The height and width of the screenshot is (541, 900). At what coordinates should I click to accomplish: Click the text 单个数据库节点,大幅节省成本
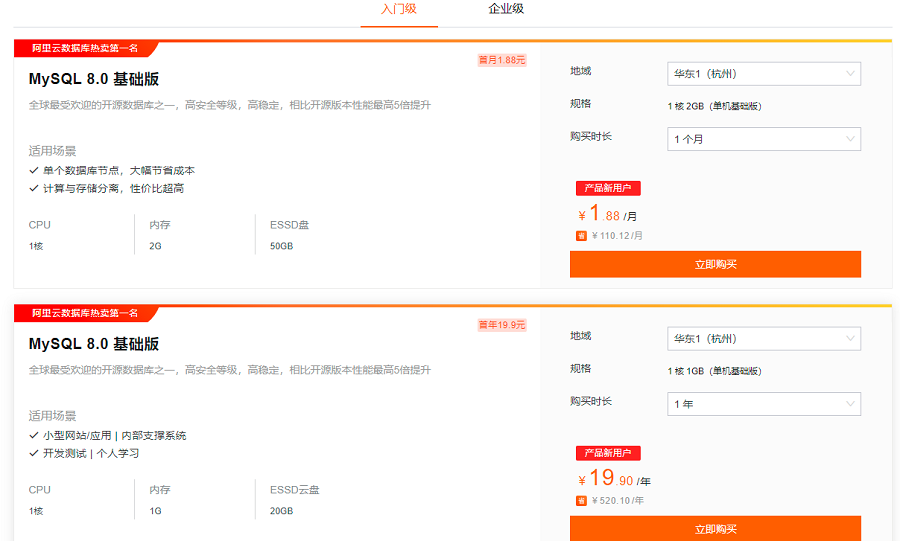119,170
